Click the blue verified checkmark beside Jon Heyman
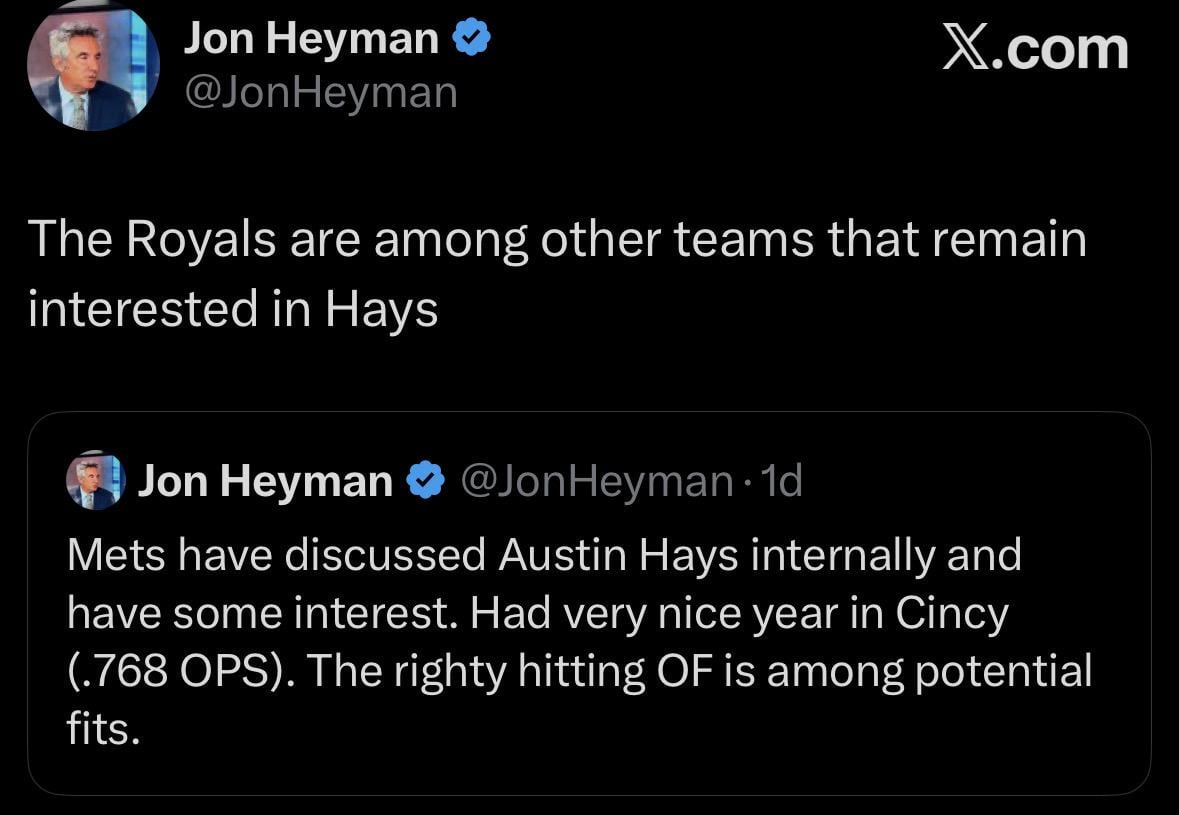1179x815 pixels. tap(471, 36)
